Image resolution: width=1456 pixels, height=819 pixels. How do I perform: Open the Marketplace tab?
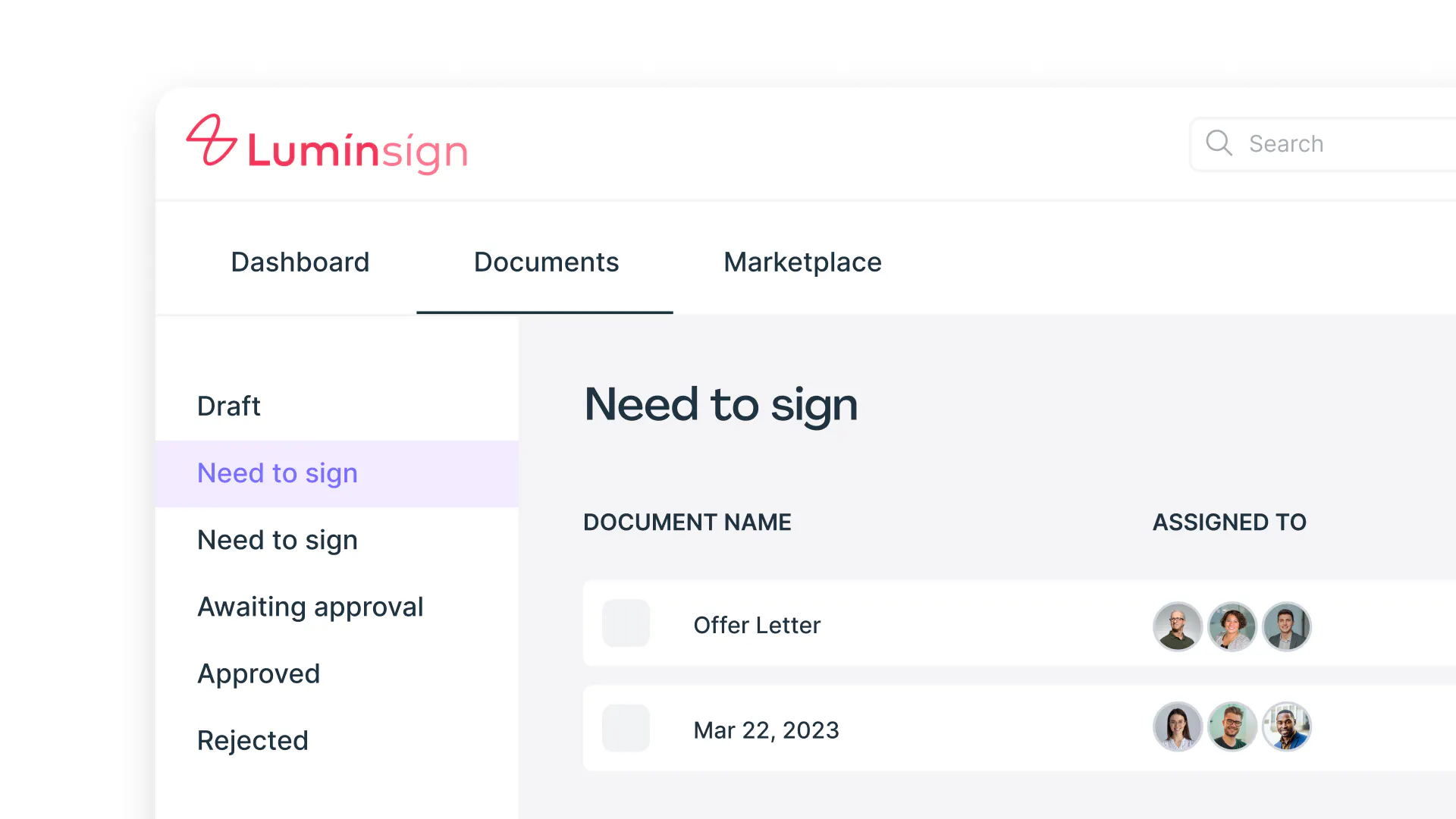click(802, 262)
